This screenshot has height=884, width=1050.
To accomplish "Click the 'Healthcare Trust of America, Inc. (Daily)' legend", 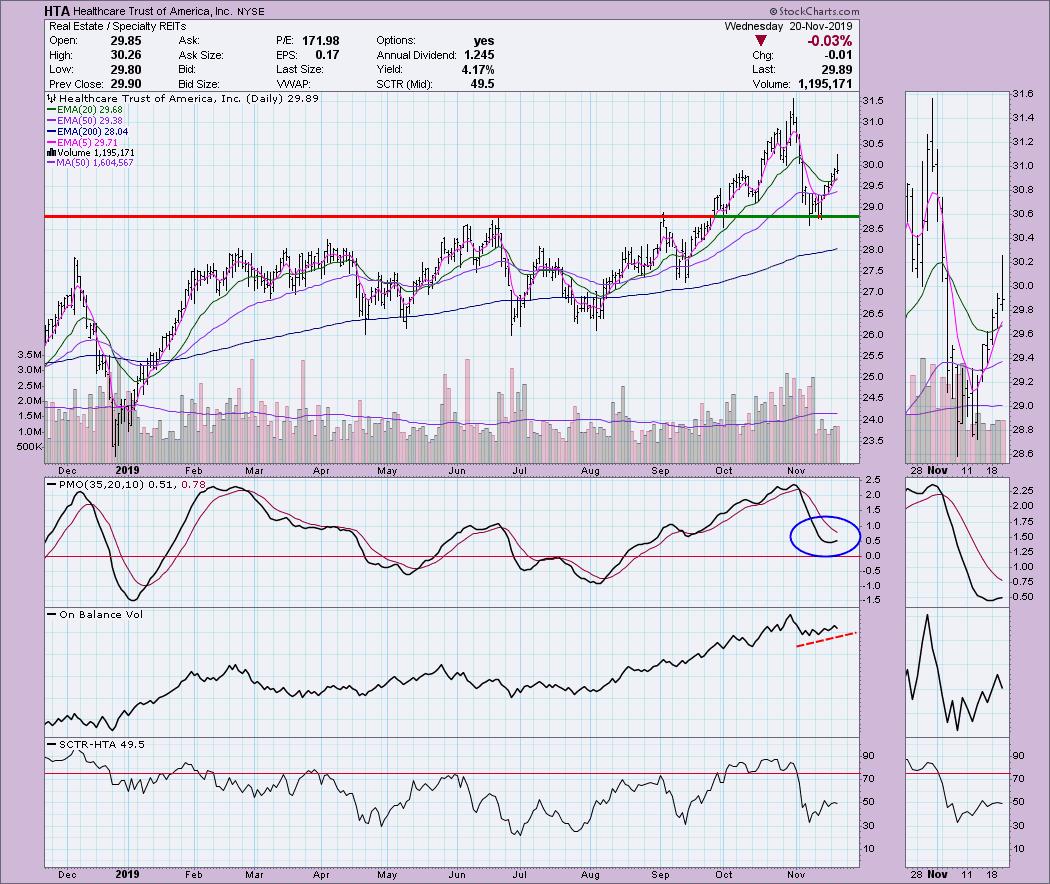I will pyautogui.click(x=183, y=98).
